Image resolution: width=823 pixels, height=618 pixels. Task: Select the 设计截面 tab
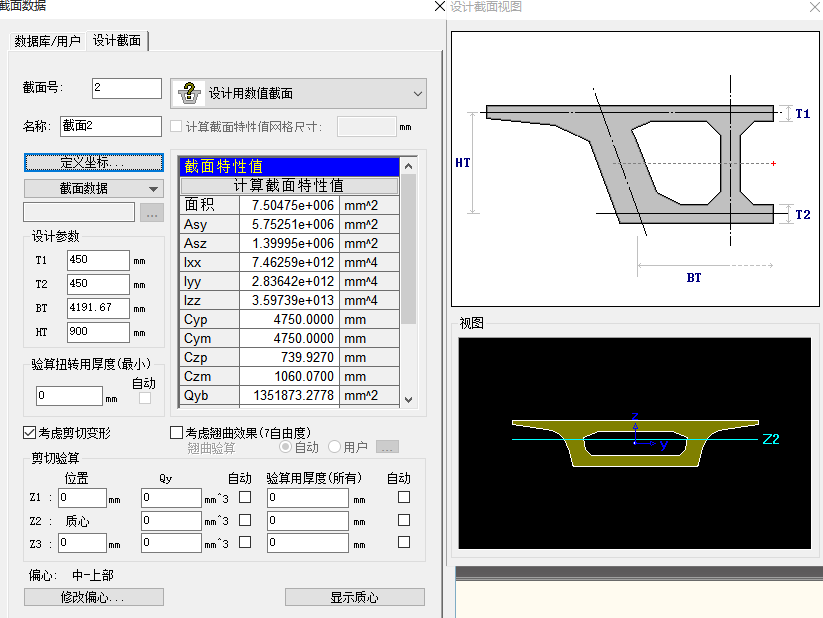click(117, 41)
